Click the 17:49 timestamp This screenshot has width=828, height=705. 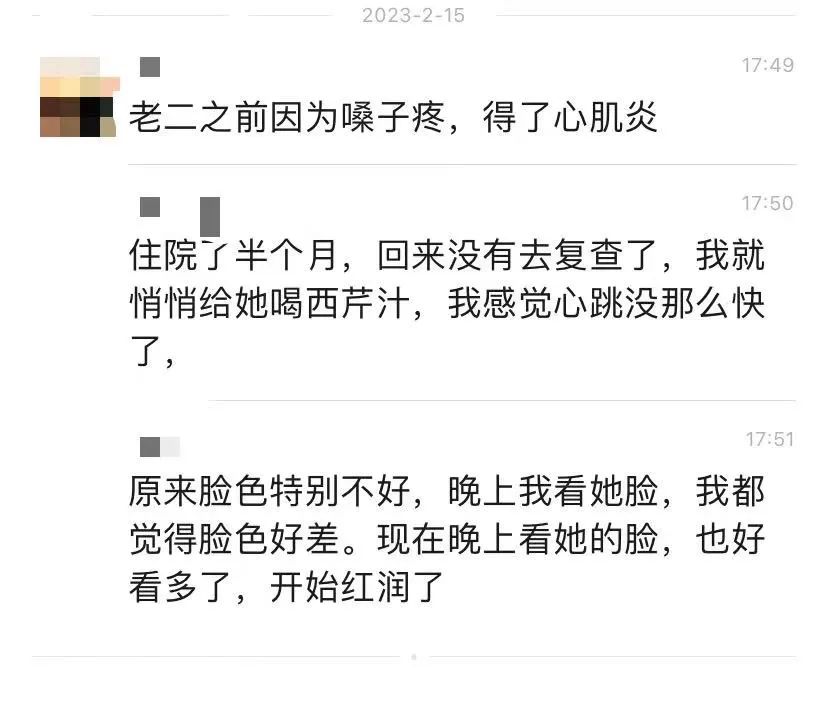point(767,65)
